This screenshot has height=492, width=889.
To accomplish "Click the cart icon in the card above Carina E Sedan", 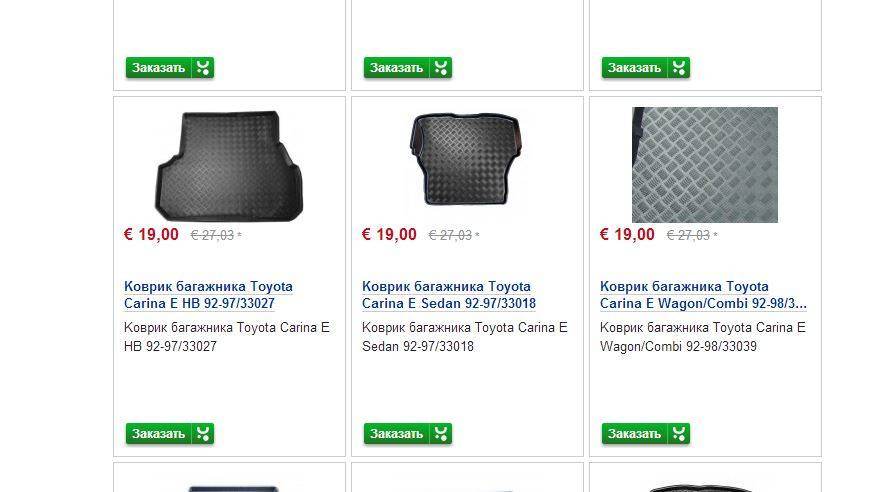I will tap(442, 68).
